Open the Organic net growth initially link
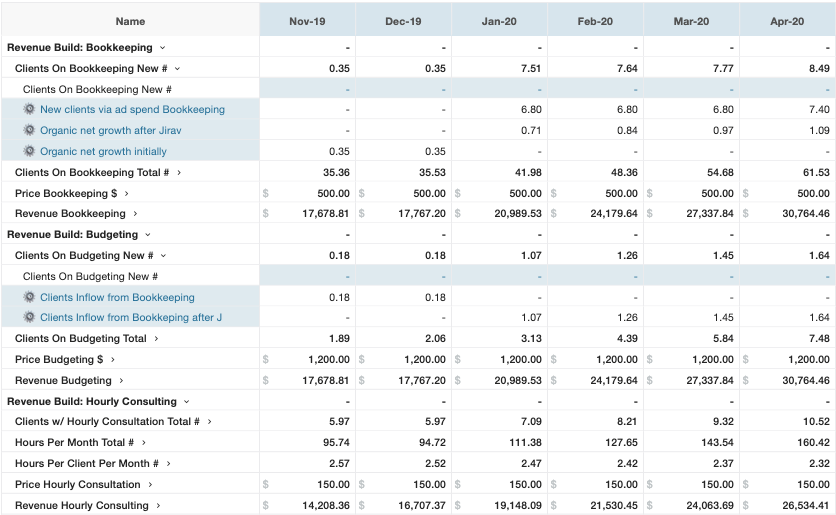The image size is (836, 515). point(103,151)
